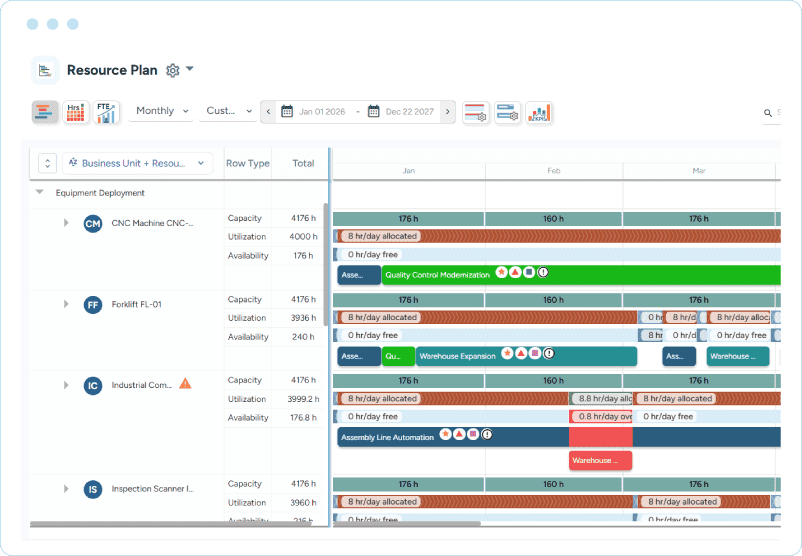Click star icon on Assembly Line Automation

coord(445,434)
